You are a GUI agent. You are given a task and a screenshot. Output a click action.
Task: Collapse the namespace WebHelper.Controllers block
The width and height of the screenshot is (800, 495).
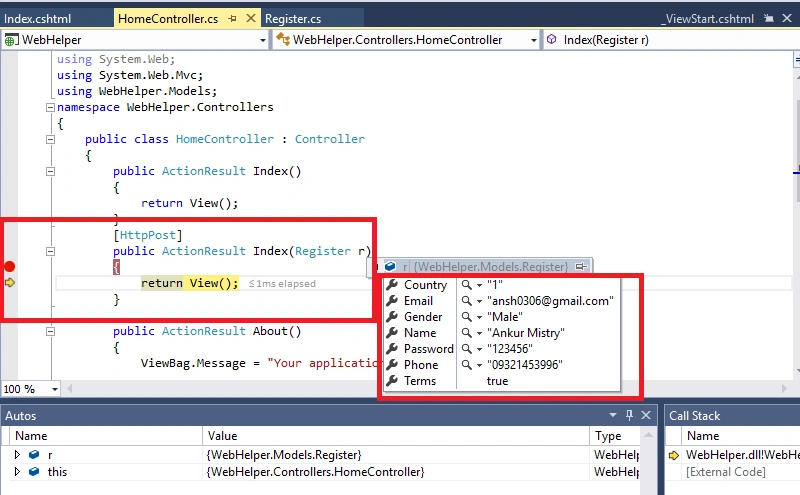click(50, 107)
